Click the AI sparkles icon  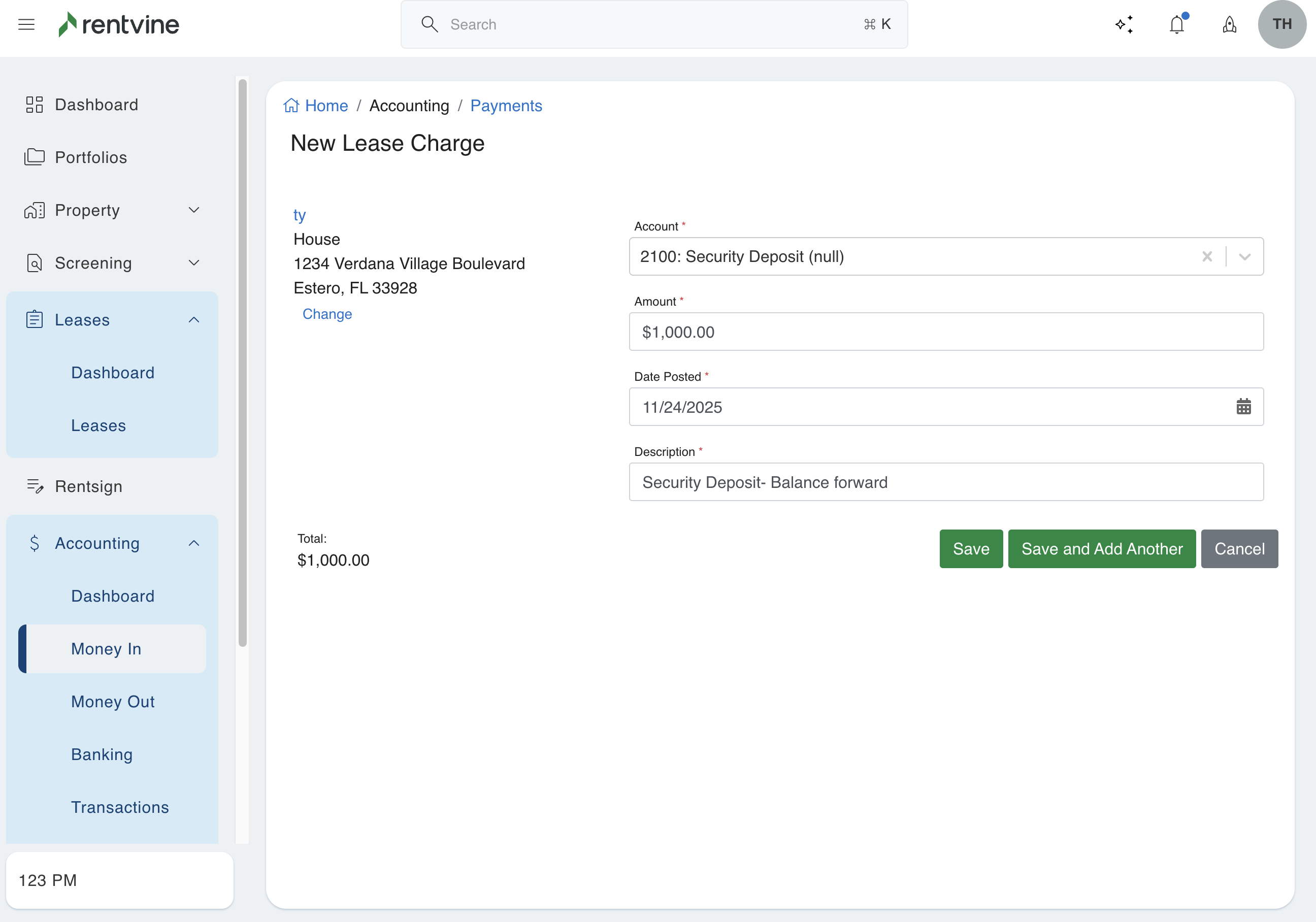point(1124,24)
